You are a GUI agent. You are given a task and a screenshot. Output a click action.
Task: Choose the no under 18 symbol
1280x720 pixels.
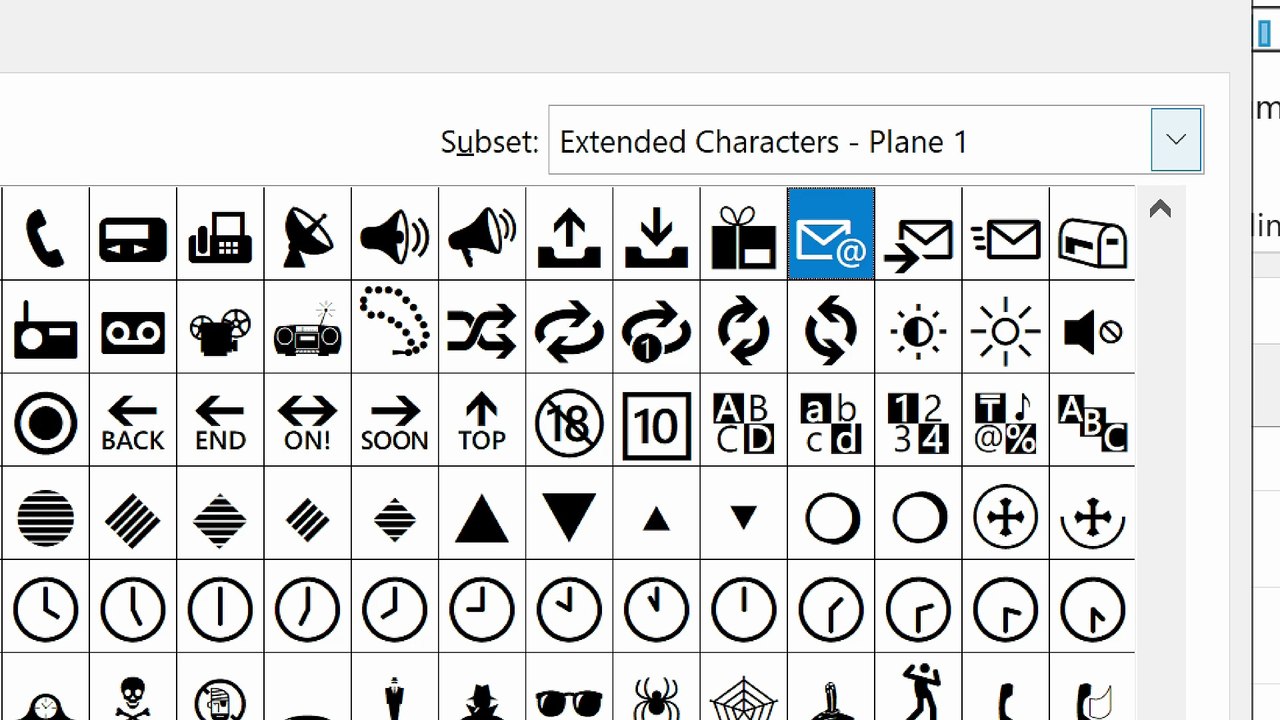point(569,420)
